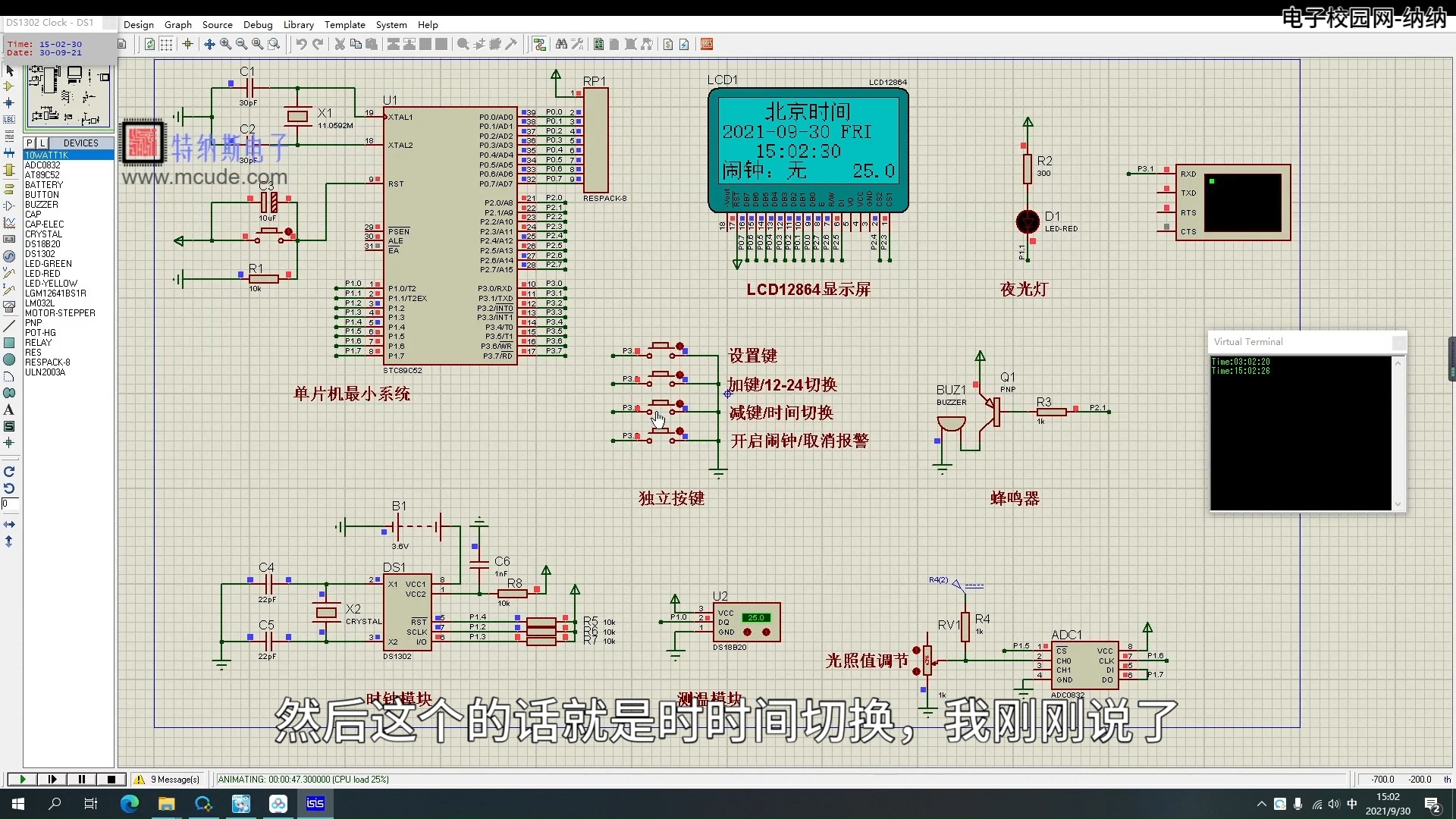Image resolution: width=1456 pixels, height=819 pixels.
Task: Pause the running simulation
Action: tap(82, 779)
